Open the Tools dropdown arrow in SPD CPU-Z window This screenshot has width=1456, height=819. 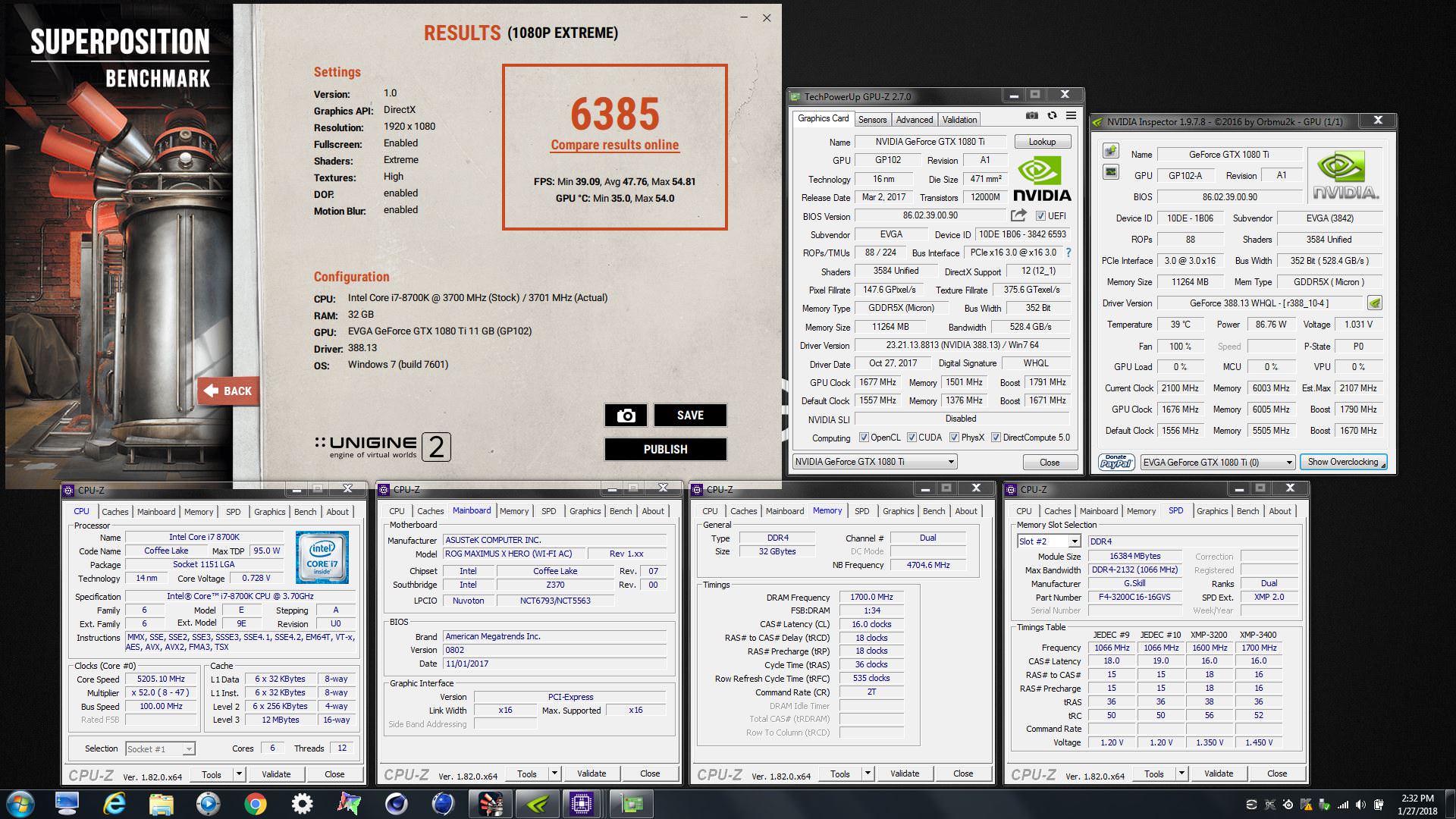[1181, 773]
